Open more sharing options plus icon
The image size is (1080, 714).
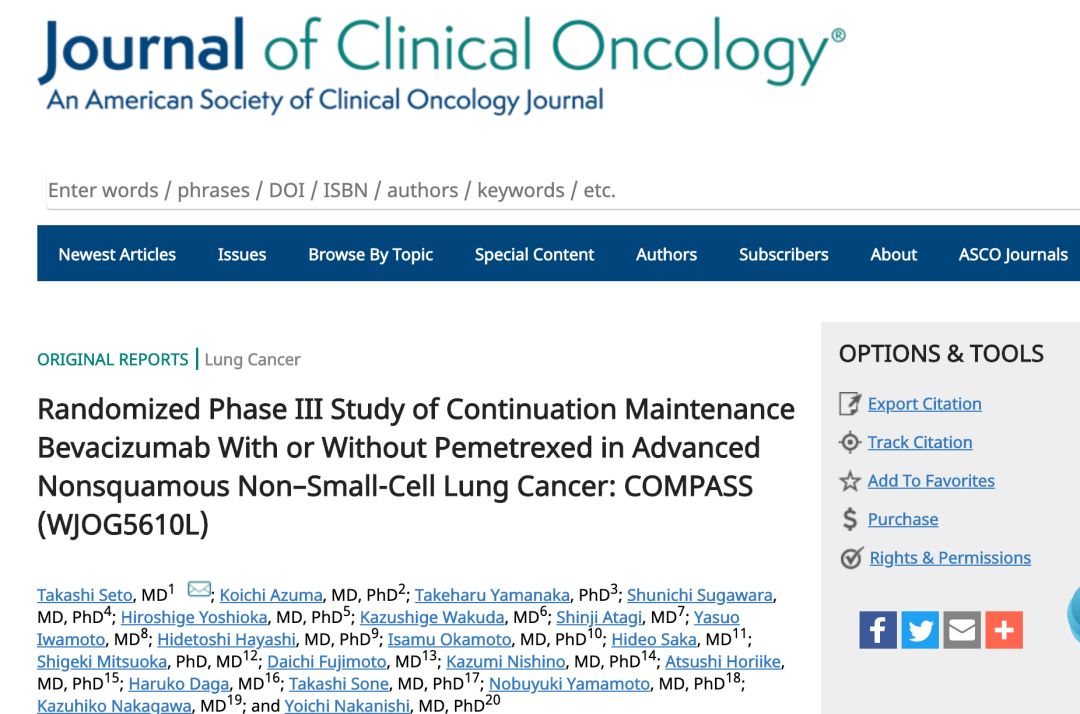(1004, 630)
